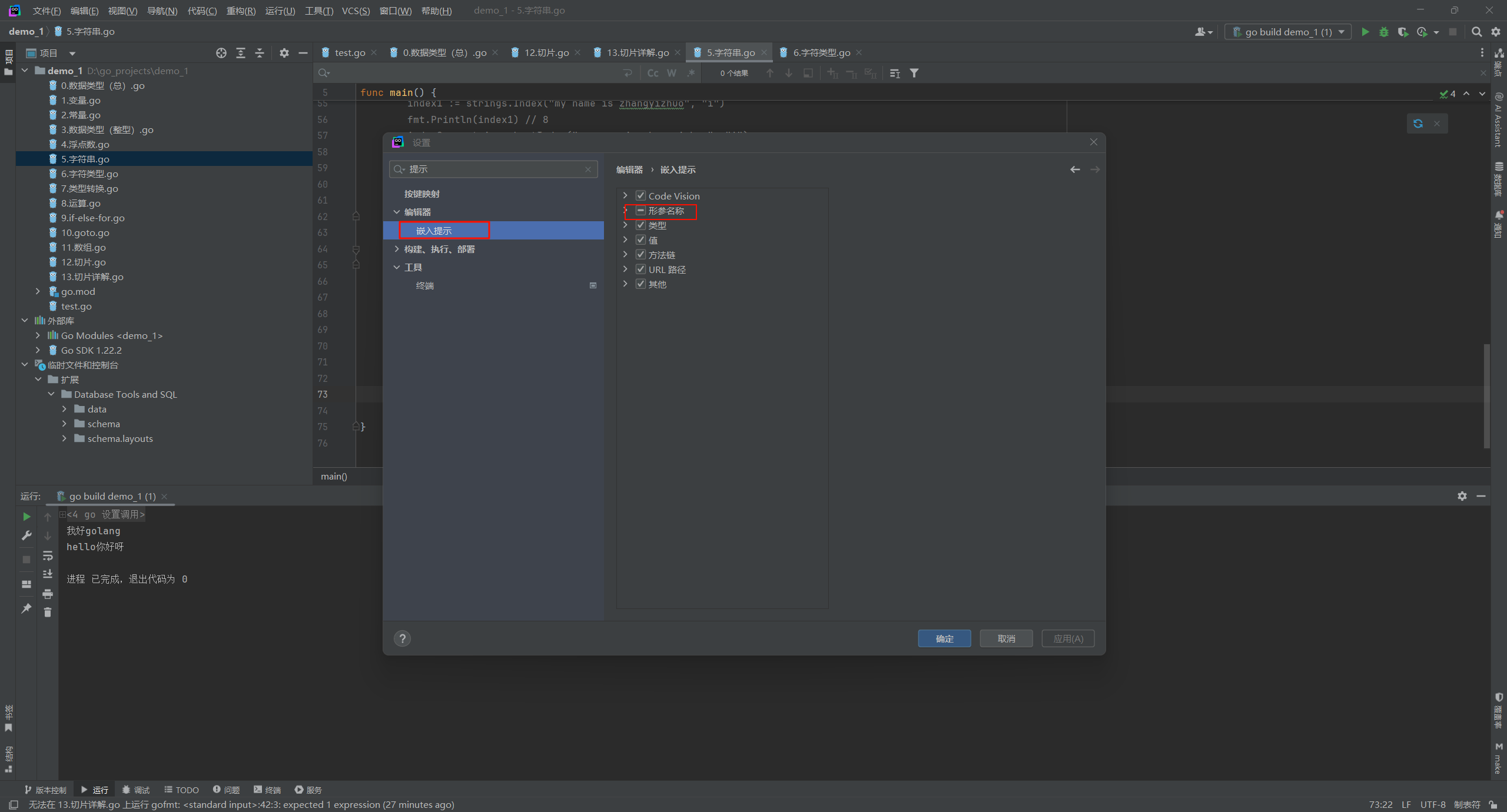Click the locate-file target icon in project panel
The image size is (1507, 812).
click(221, 53)
